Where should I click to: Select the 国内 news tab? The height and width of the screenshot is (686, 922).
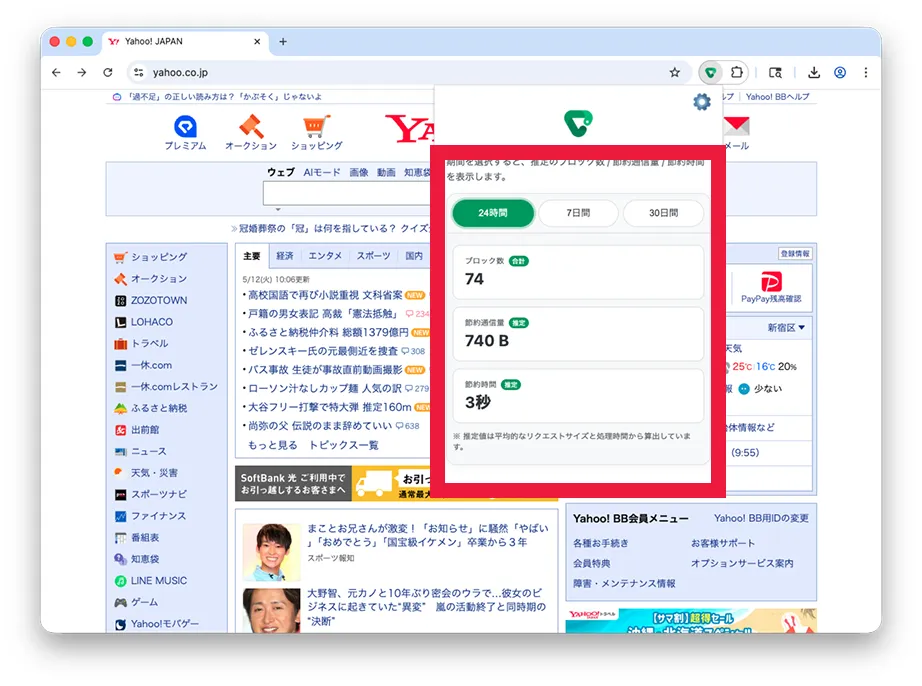click(x=414, y=256)
